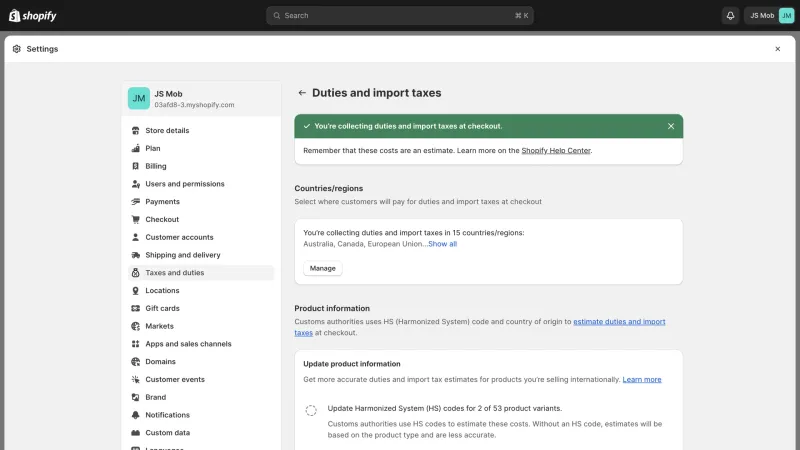Click the 03afd8-3.myshopify.com store URL text
Image resolution: width=800 pixels, height=450 pixels.
(x=194, y=105)
